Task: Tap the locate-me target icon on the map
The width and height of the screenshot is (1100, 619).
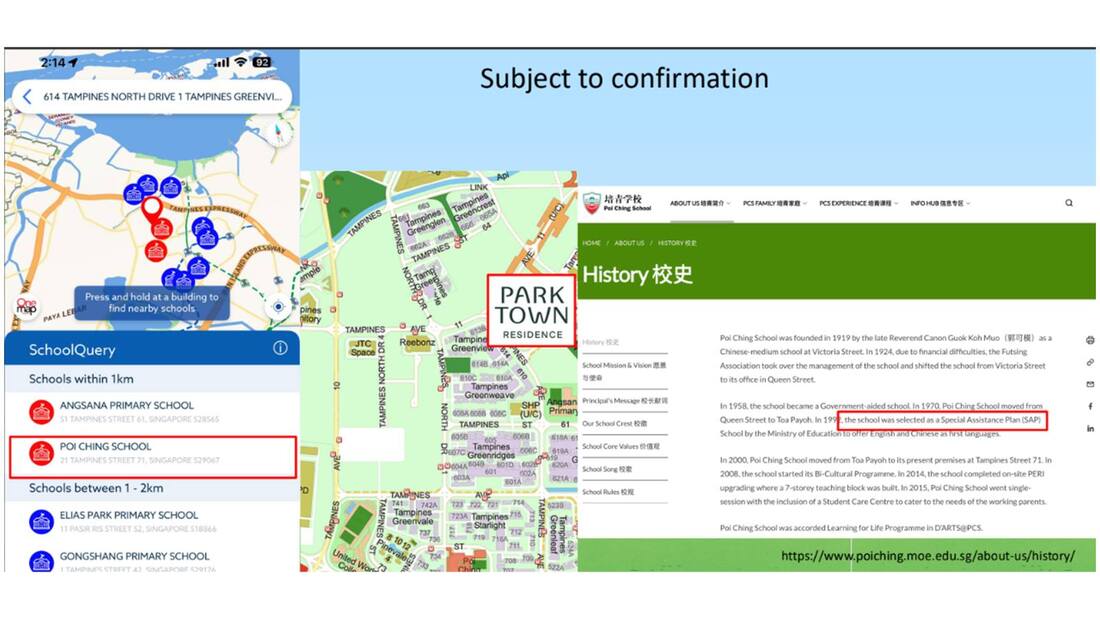Action: [279, 307]
